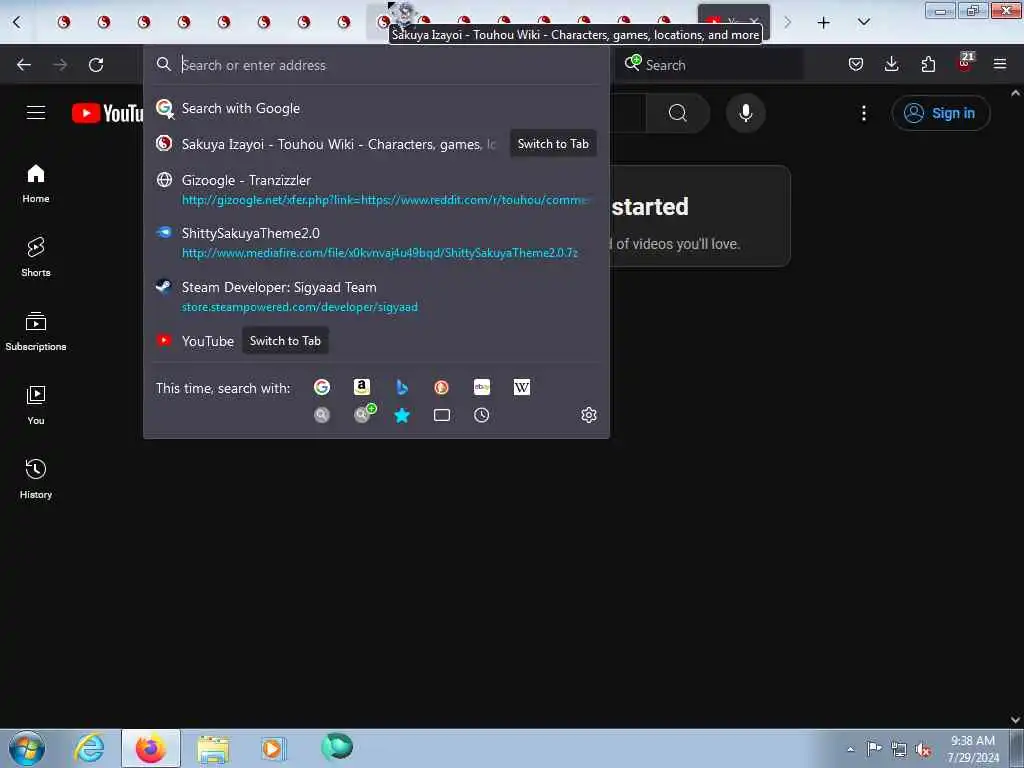The width and height of the screenshot is (1024, 768).
Task: Search this time with Bing
Action: click(x=402, y=387)
